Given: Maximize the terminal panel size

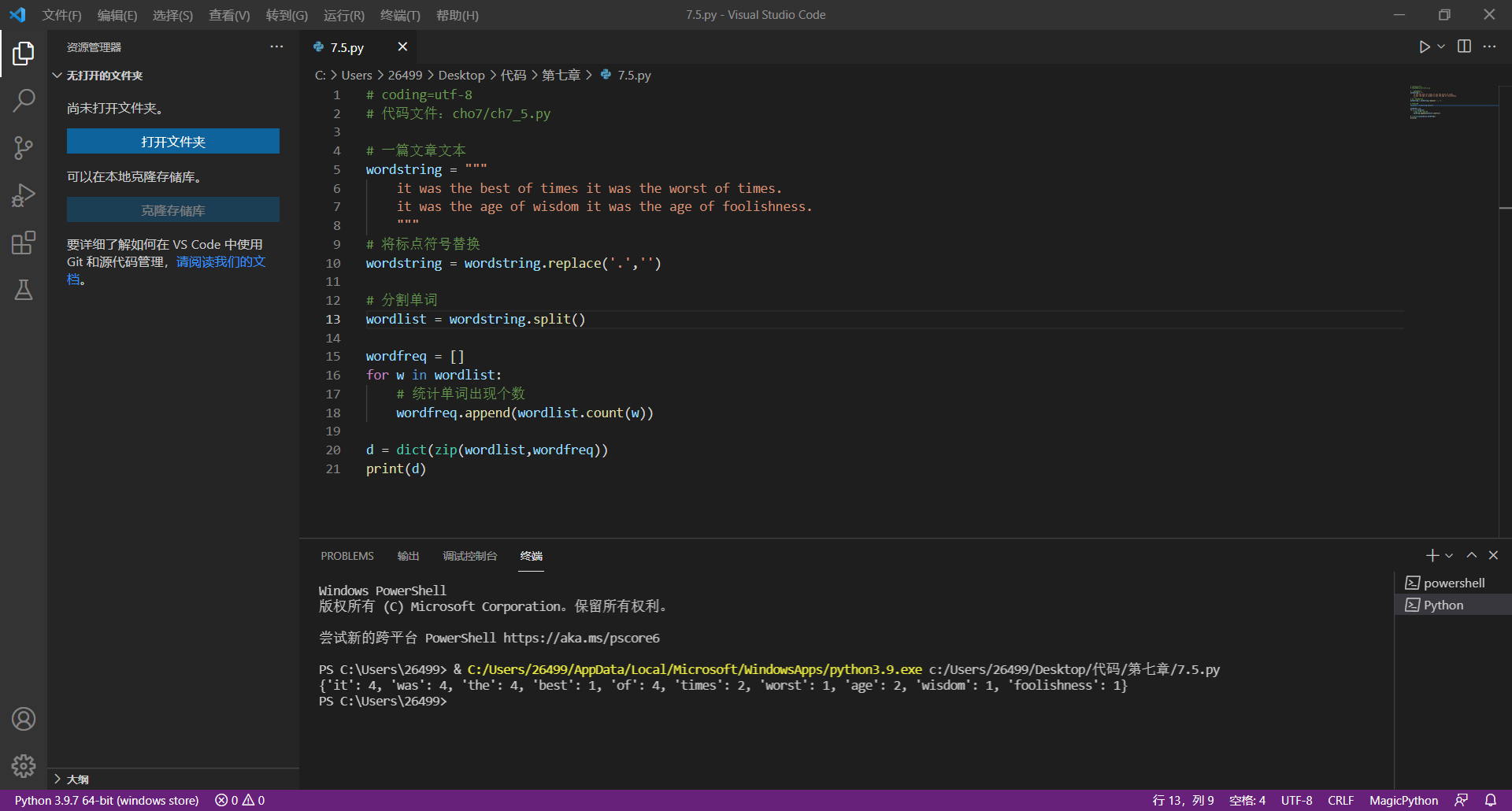Looking at the screenshot, I should pyautogui.click(x=1471, y=556).
